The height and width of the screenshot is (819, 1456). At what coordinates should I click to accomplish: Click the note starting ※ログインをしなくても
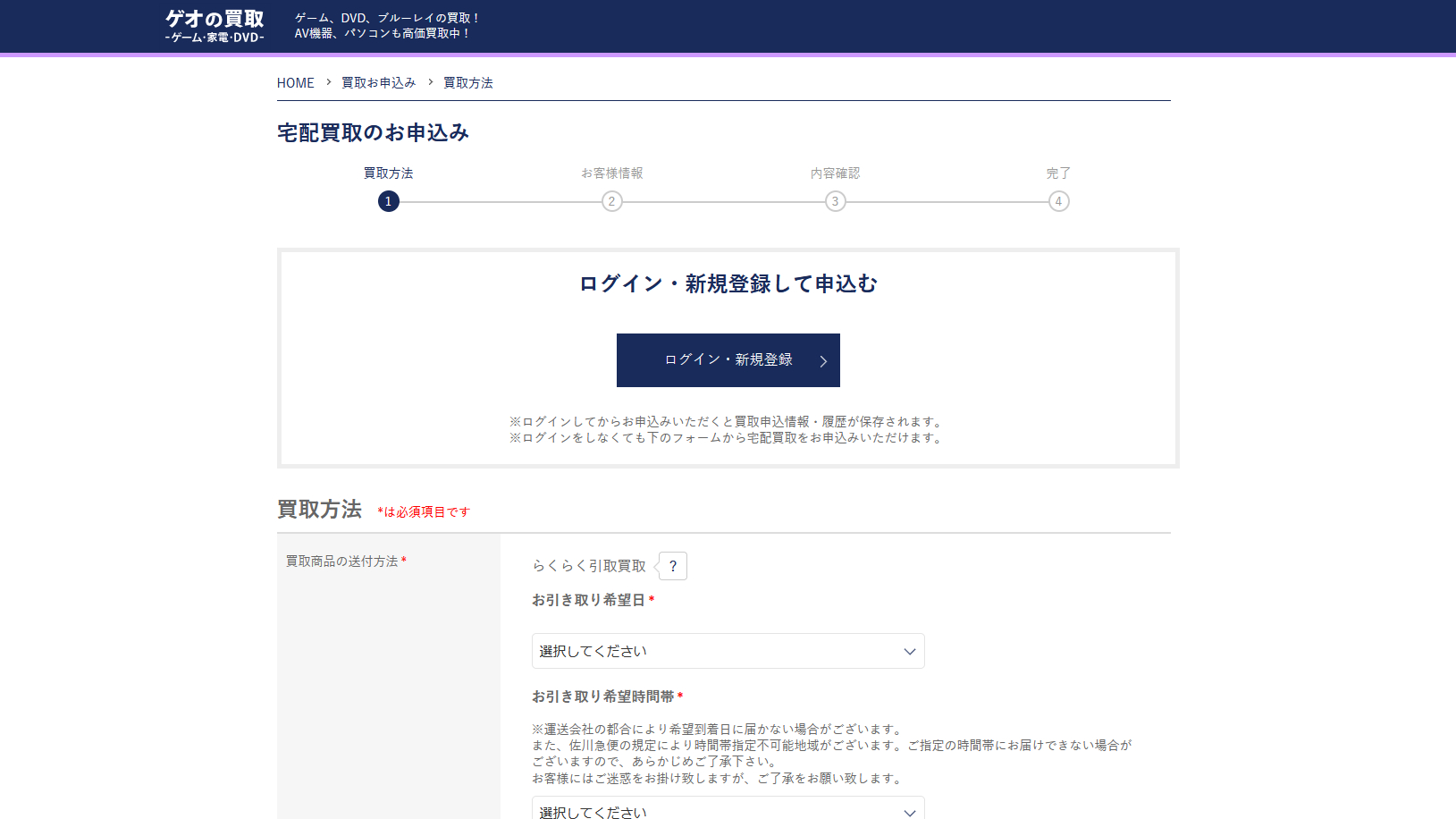point(728,438)
